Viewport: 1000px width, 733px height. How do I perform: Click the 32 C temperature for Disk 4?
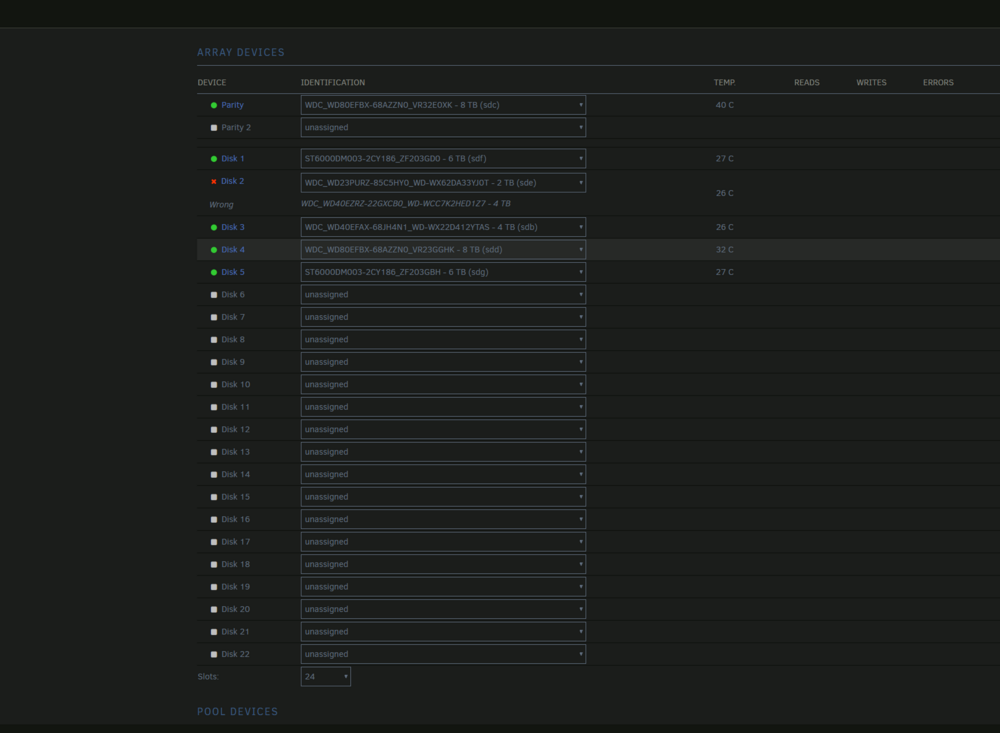[x=724, y=250]
